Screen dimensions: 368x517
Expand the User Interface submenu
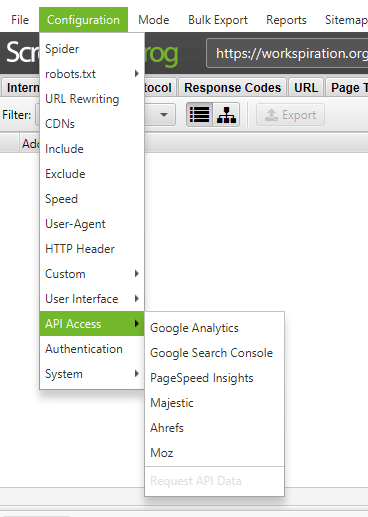coord(92,299)
